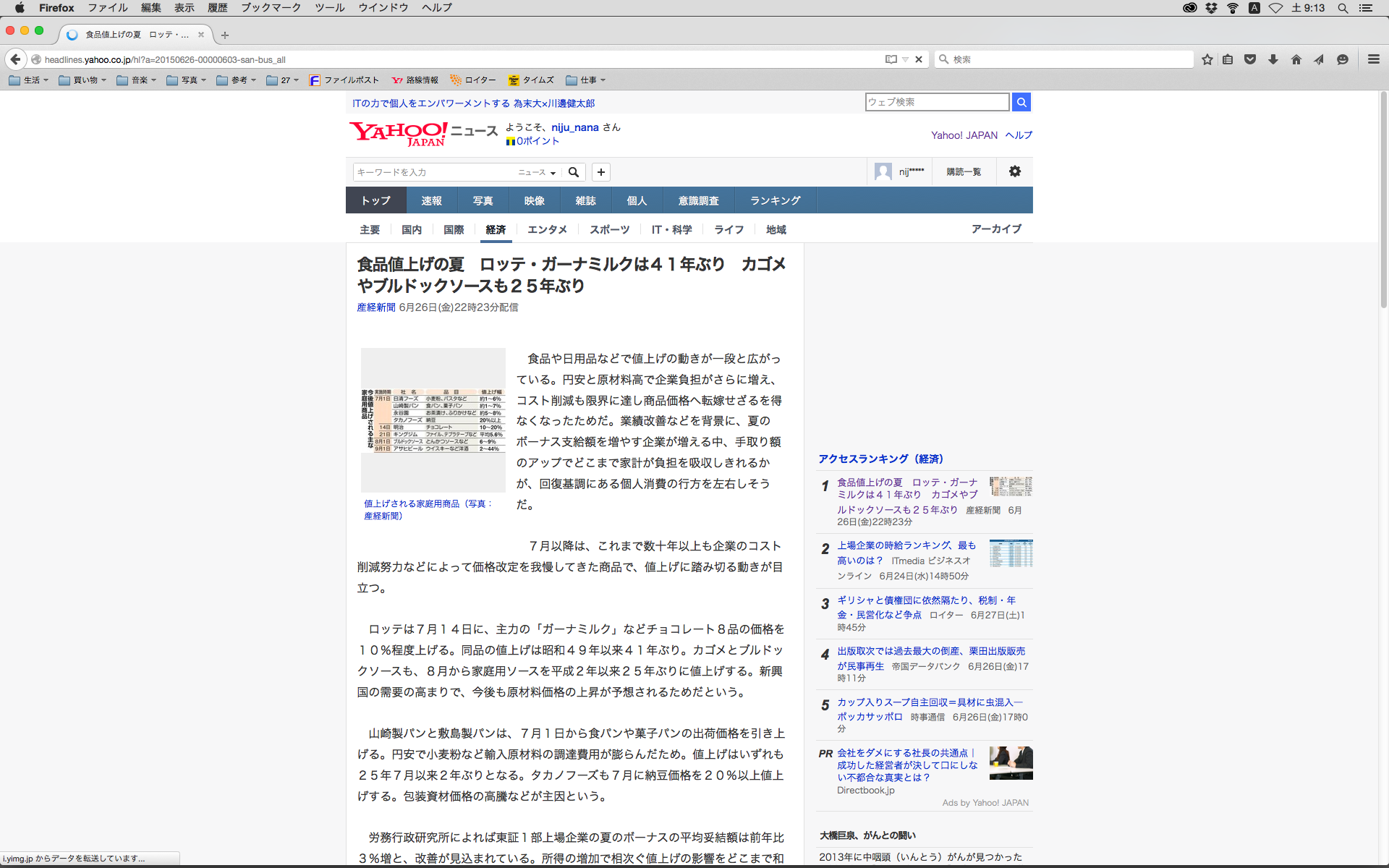Click the price-hike table thumbnail image
This screenshot has width=1389, height=868.
433,420
